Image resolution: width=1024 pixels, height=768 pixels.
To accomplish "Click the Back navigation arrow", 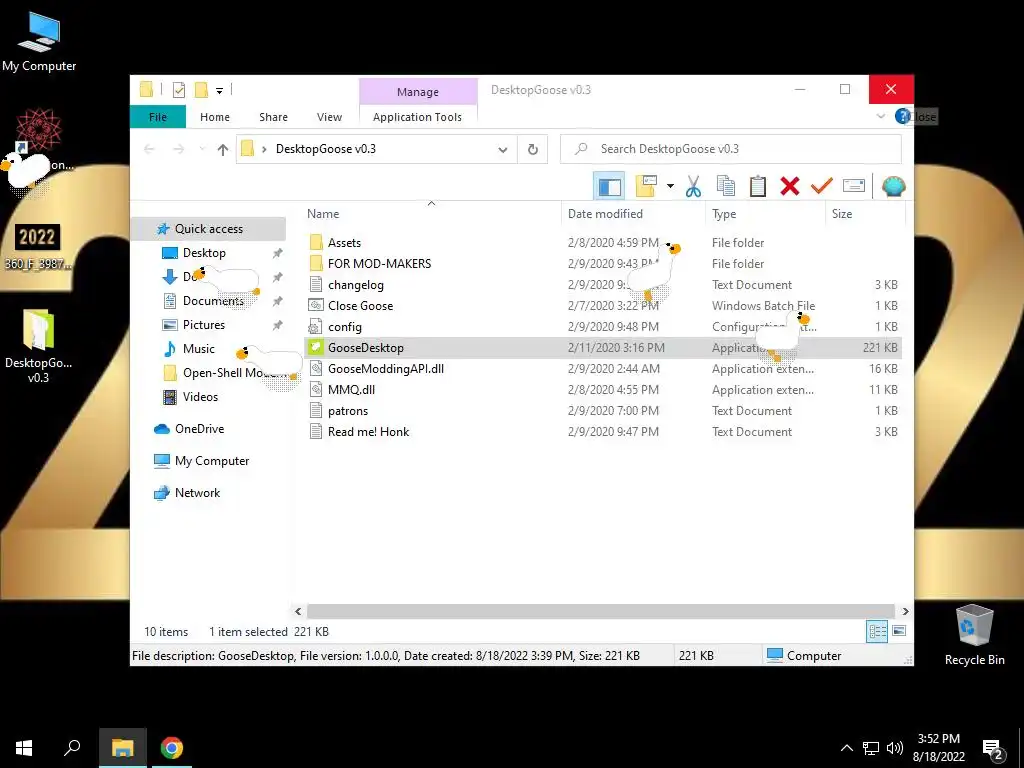I will coord(150,150).
